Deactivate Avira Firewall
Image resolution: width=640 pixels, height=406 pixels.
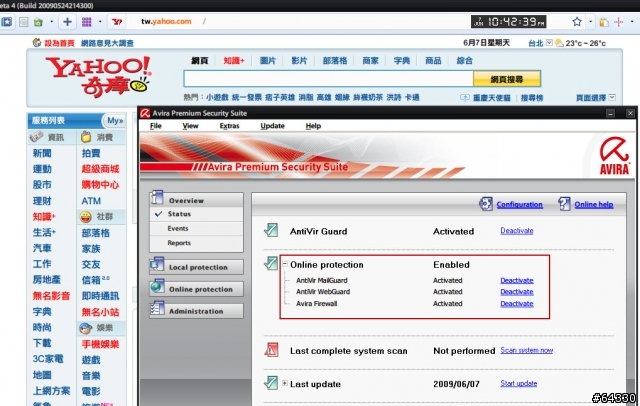pyautogui.click(x=517, y=304)
